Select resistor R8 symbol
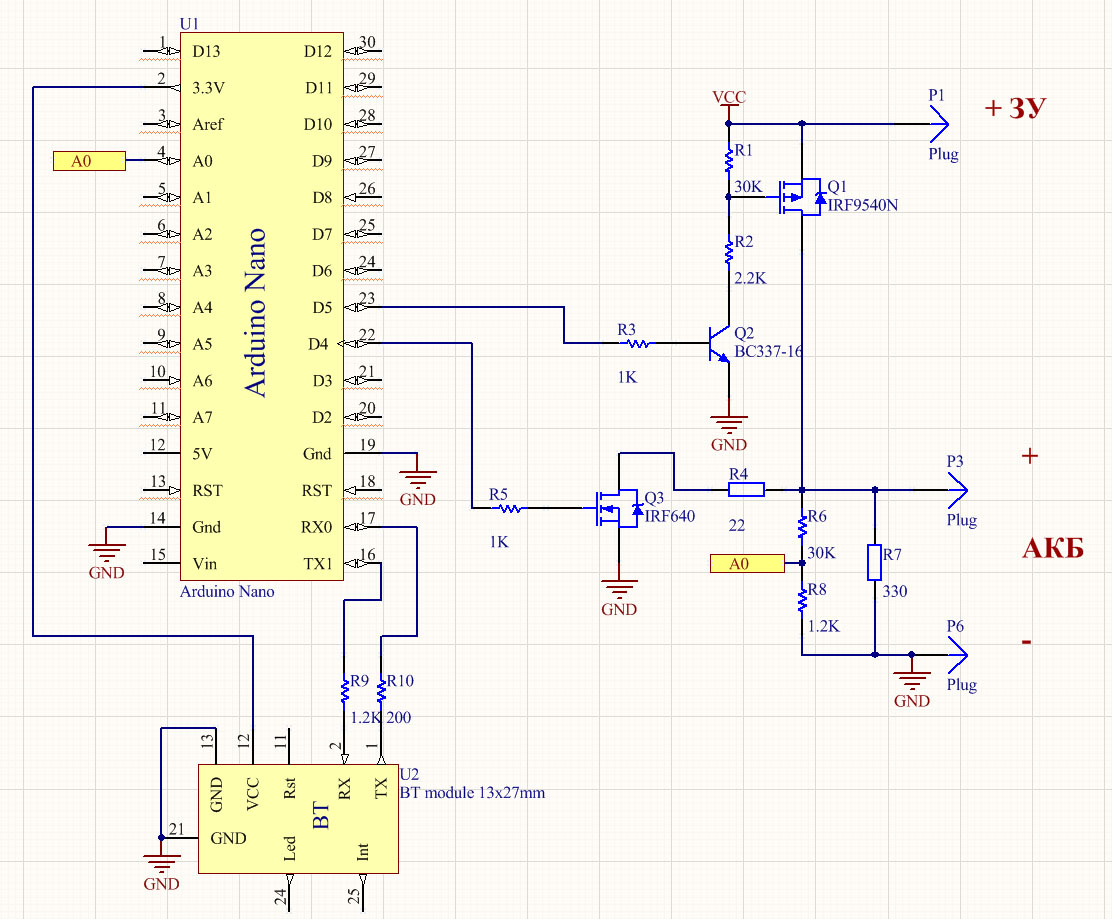Image resolution: width=1112 pixels, height=919 pixels. (x=802, y=600)
